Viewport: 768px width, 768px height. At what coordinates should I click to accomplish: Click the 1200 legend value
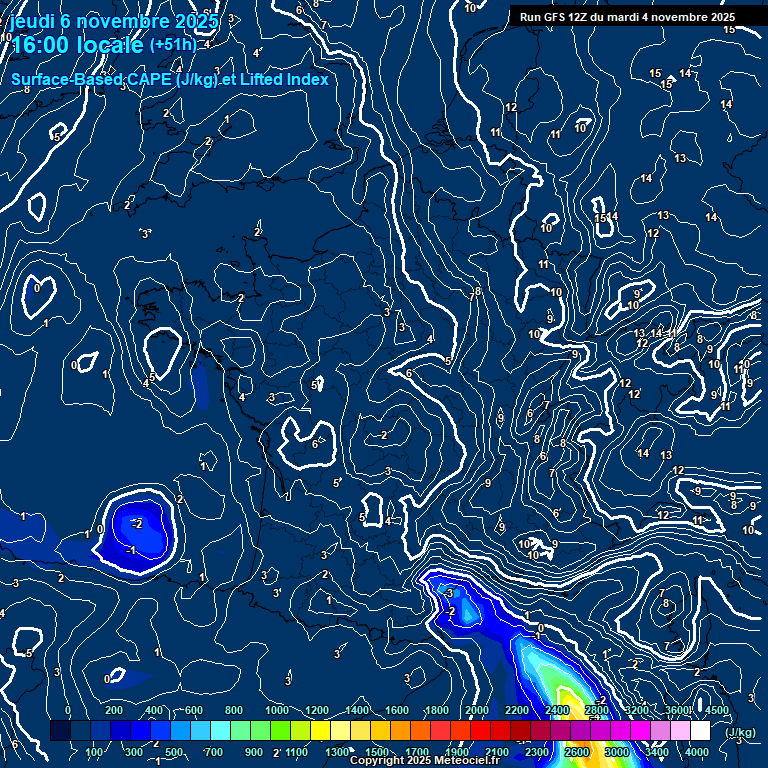coord(317,710)
